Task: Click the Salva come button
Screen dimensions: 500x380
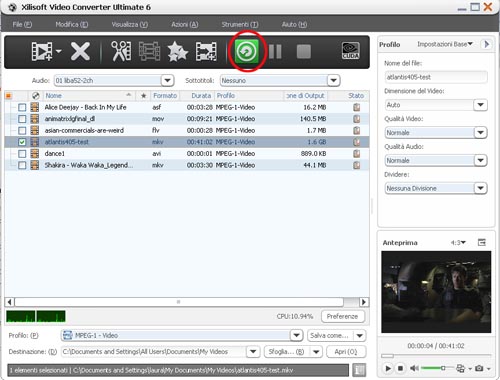Action: 329,335
